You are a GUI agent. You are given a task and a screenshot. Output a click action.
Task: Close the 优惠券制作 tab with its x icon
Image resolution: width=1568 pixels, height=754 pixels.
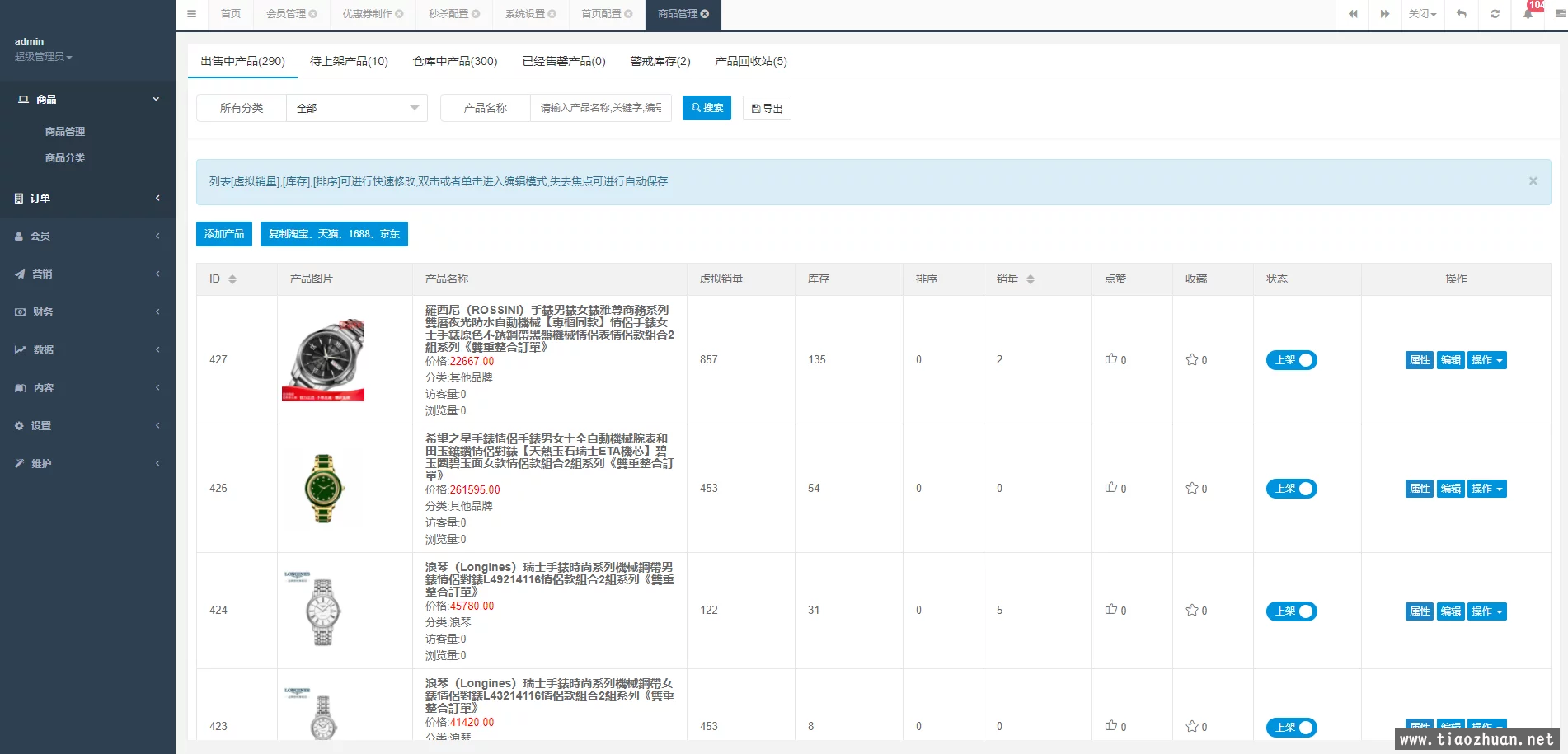click(400, 14)
